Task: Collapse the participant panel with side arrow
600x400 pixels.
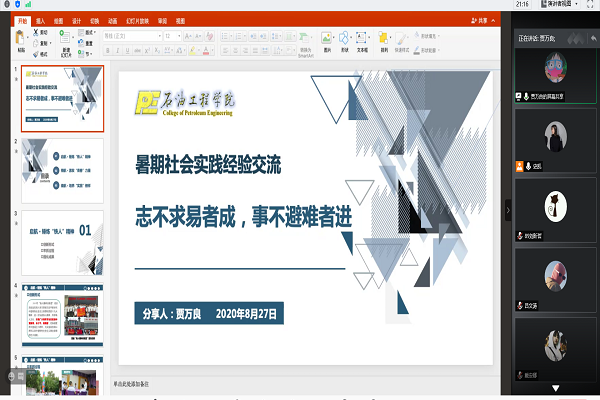Action: coord(507,209)
